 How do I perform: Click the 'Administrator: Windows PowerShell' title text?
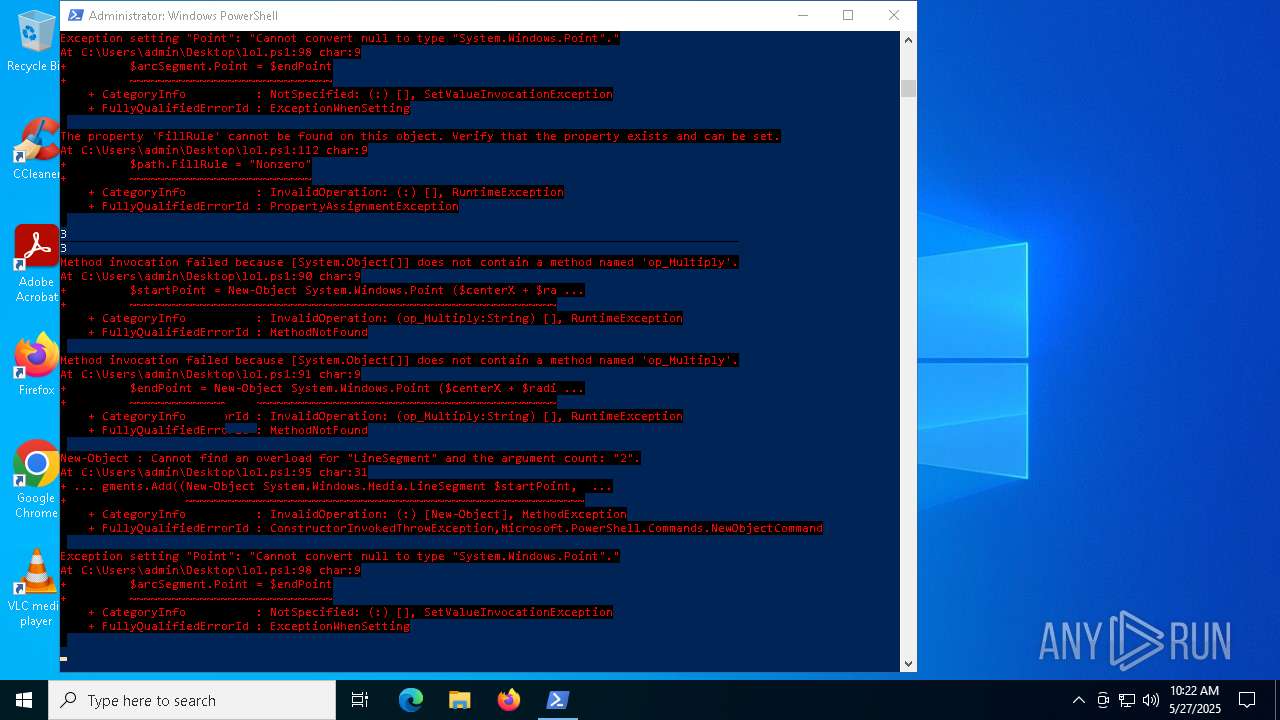coord(183,15)
